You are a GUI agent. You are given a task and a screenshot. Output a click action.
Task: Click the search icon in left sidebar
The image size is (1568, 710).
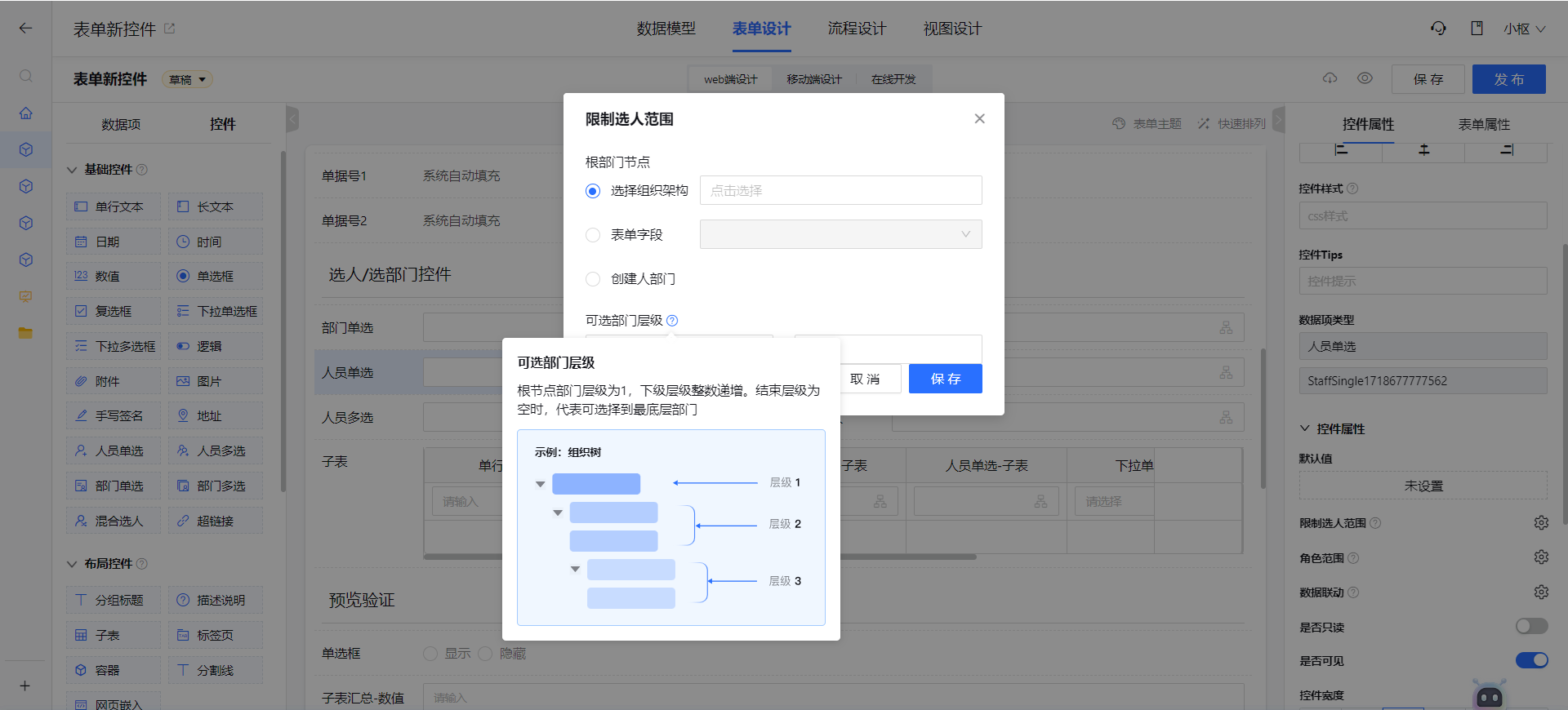(26, 76)
